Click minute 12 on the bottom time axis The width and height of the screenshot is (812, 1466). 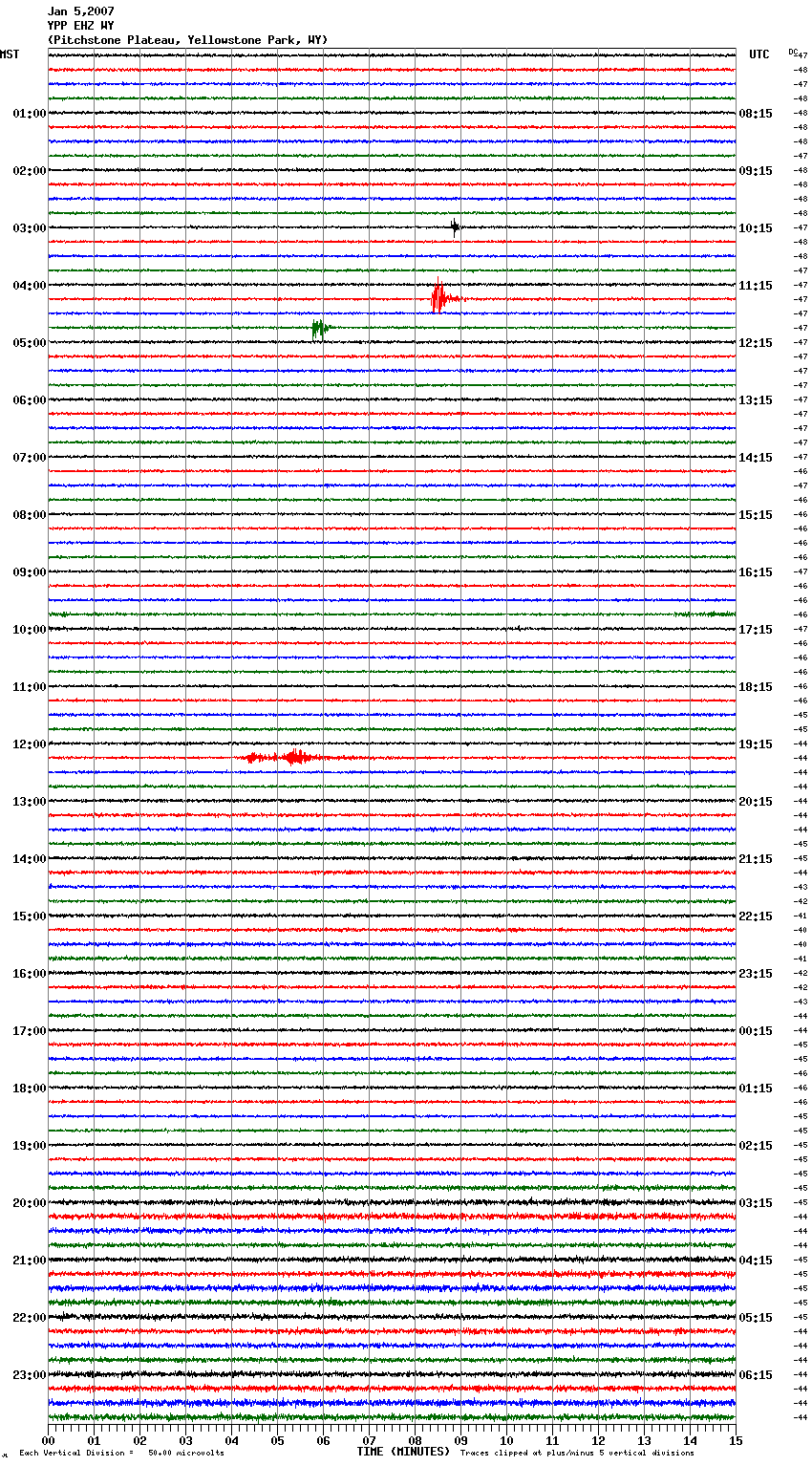(x=599, y=1440)
